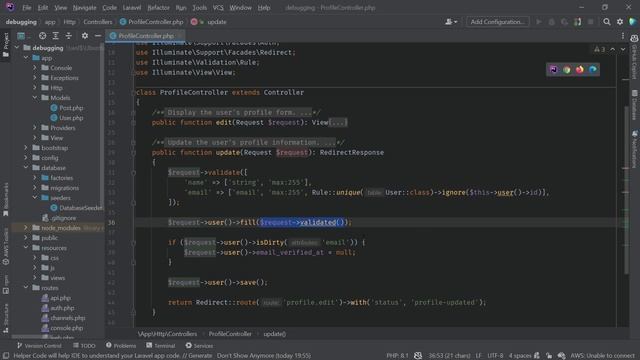Select auth.php under routes
Screen dimensions: 640x360
58,308
